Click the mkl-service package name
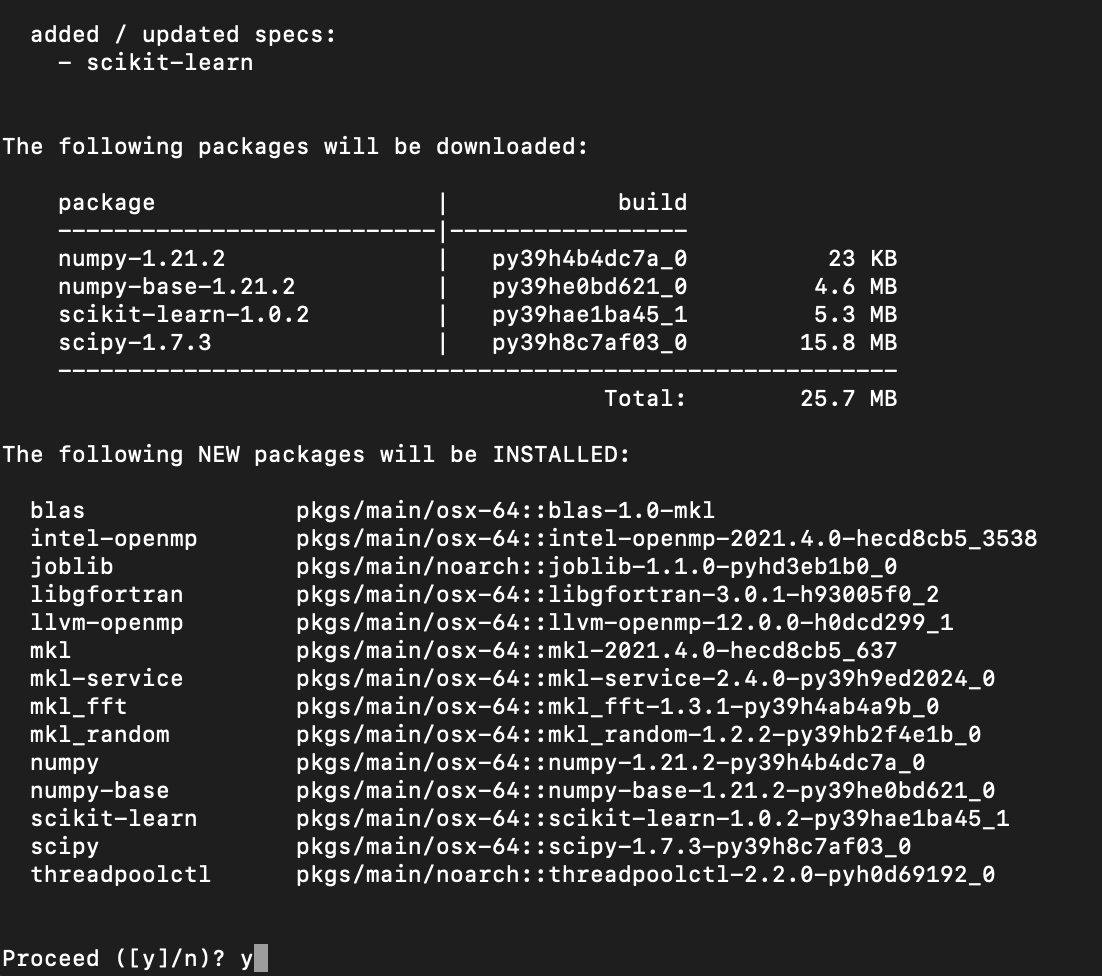Screen dimensions: 1102x976 pos(107,679)
